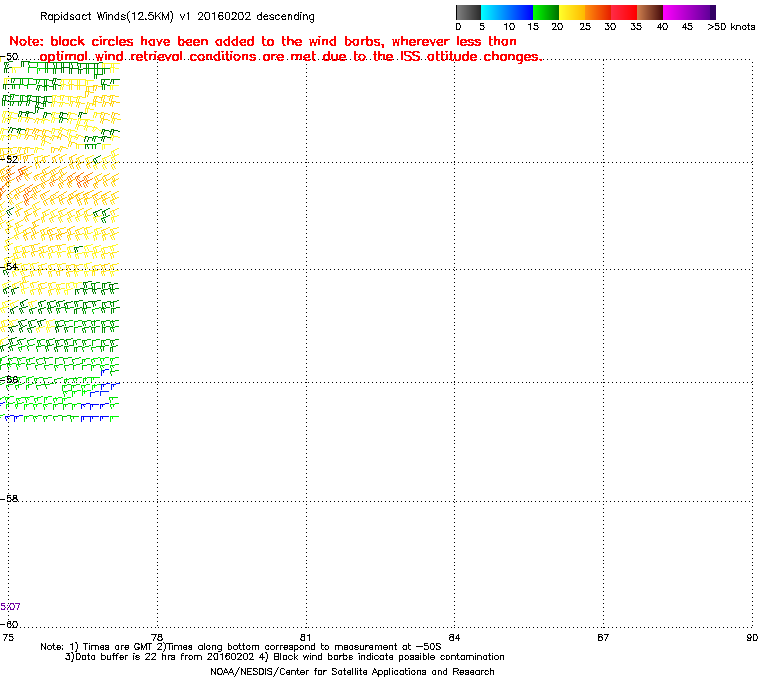Click the colorbar tick label '0'
The height and width of the screenshot is (688, 760).
click(459, 27)
